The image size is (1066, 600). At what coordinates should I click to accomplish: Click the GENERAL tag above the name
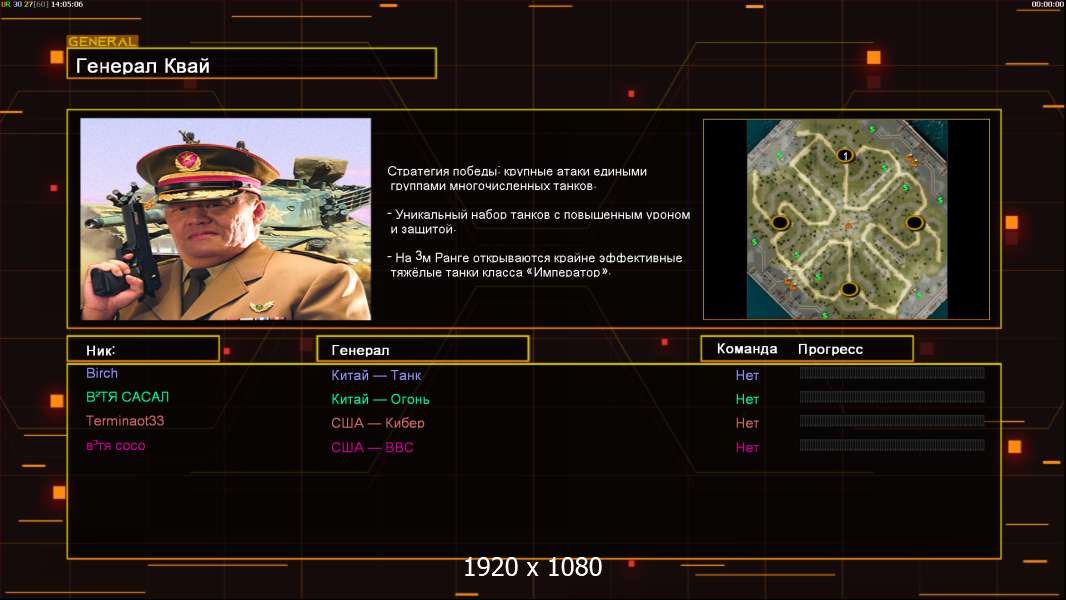point(102,42)
